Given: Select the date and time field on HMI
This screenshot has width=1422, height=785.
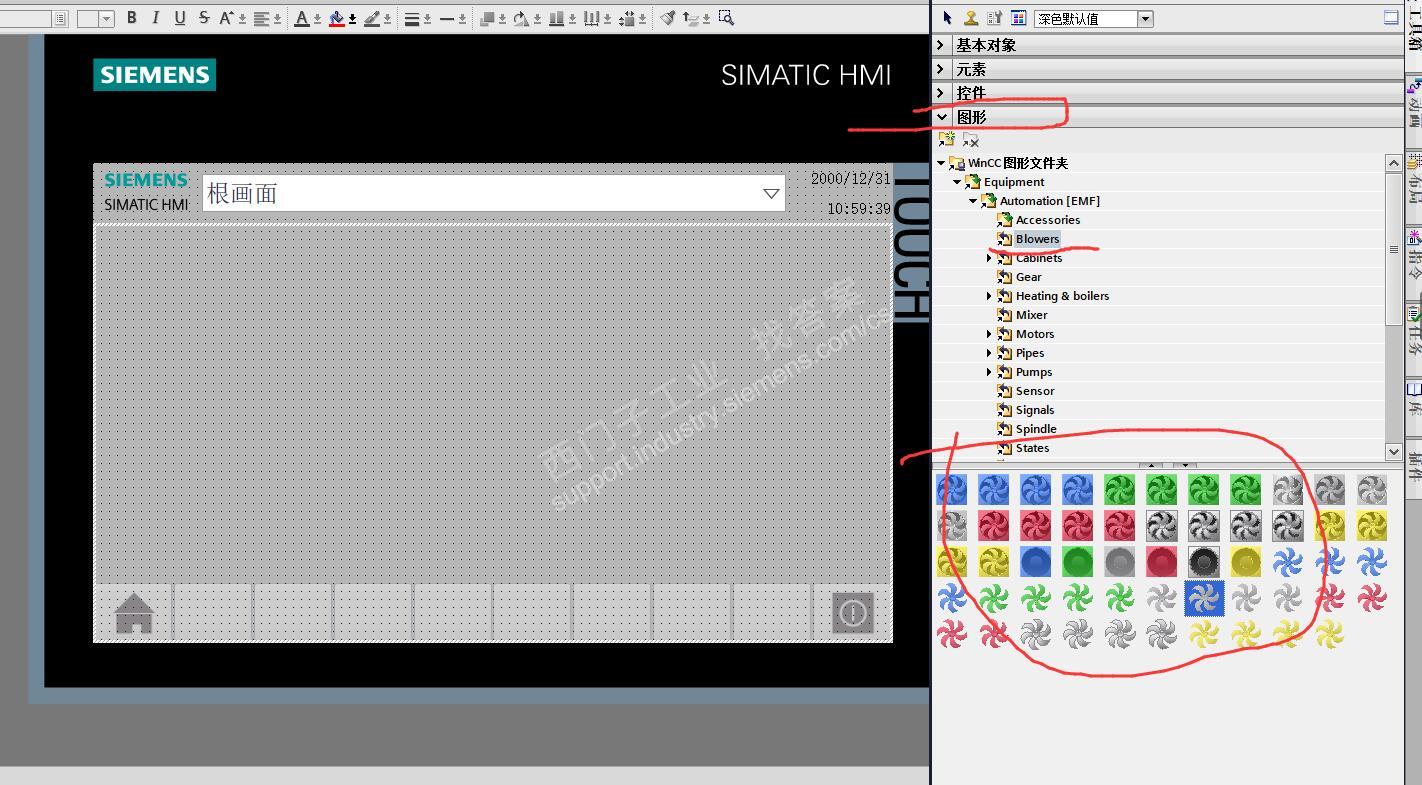Looking at the screenshot, I should click(850, 194).
